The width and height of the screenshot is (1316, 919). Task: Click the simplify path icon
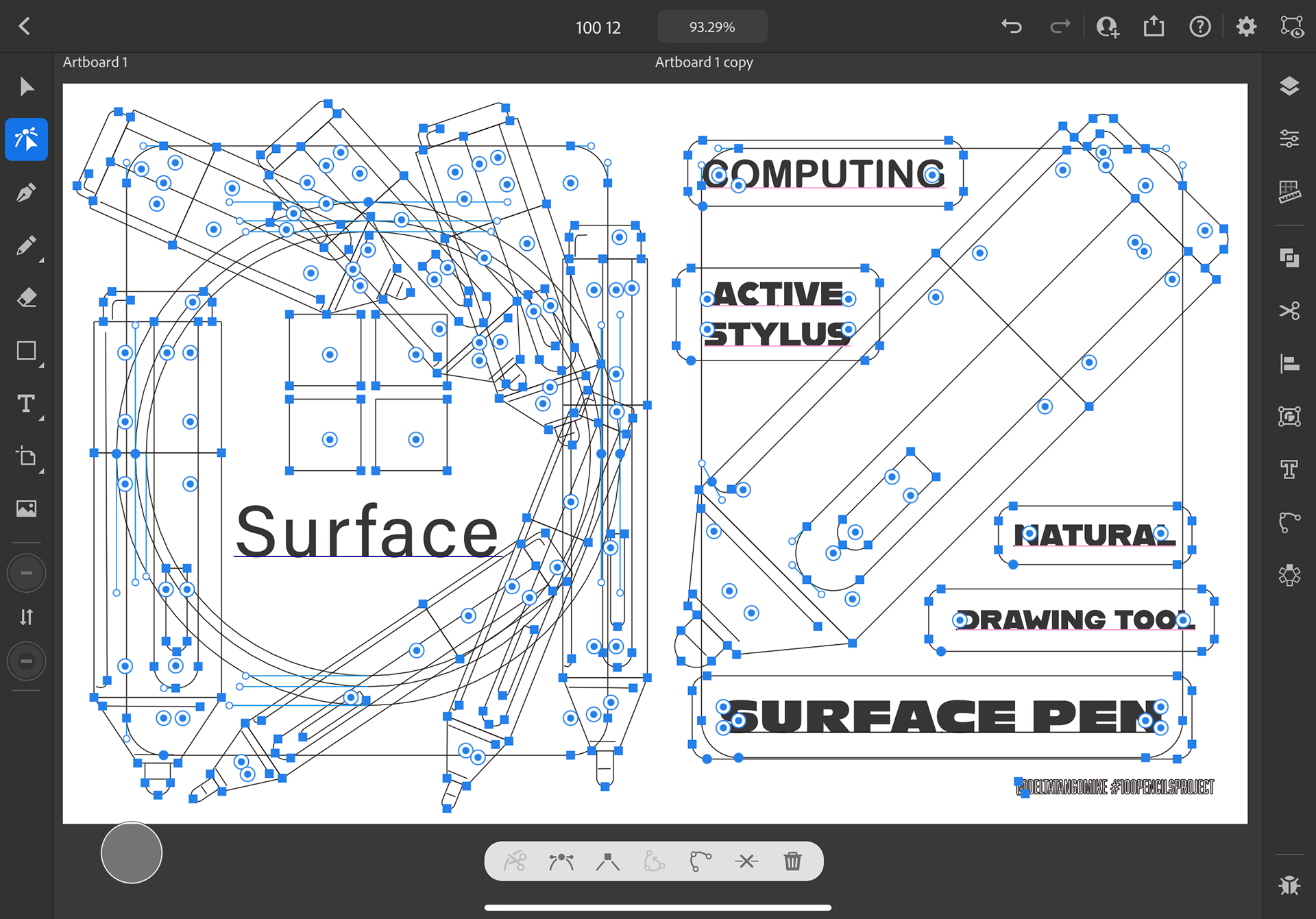tap(700, 861)
